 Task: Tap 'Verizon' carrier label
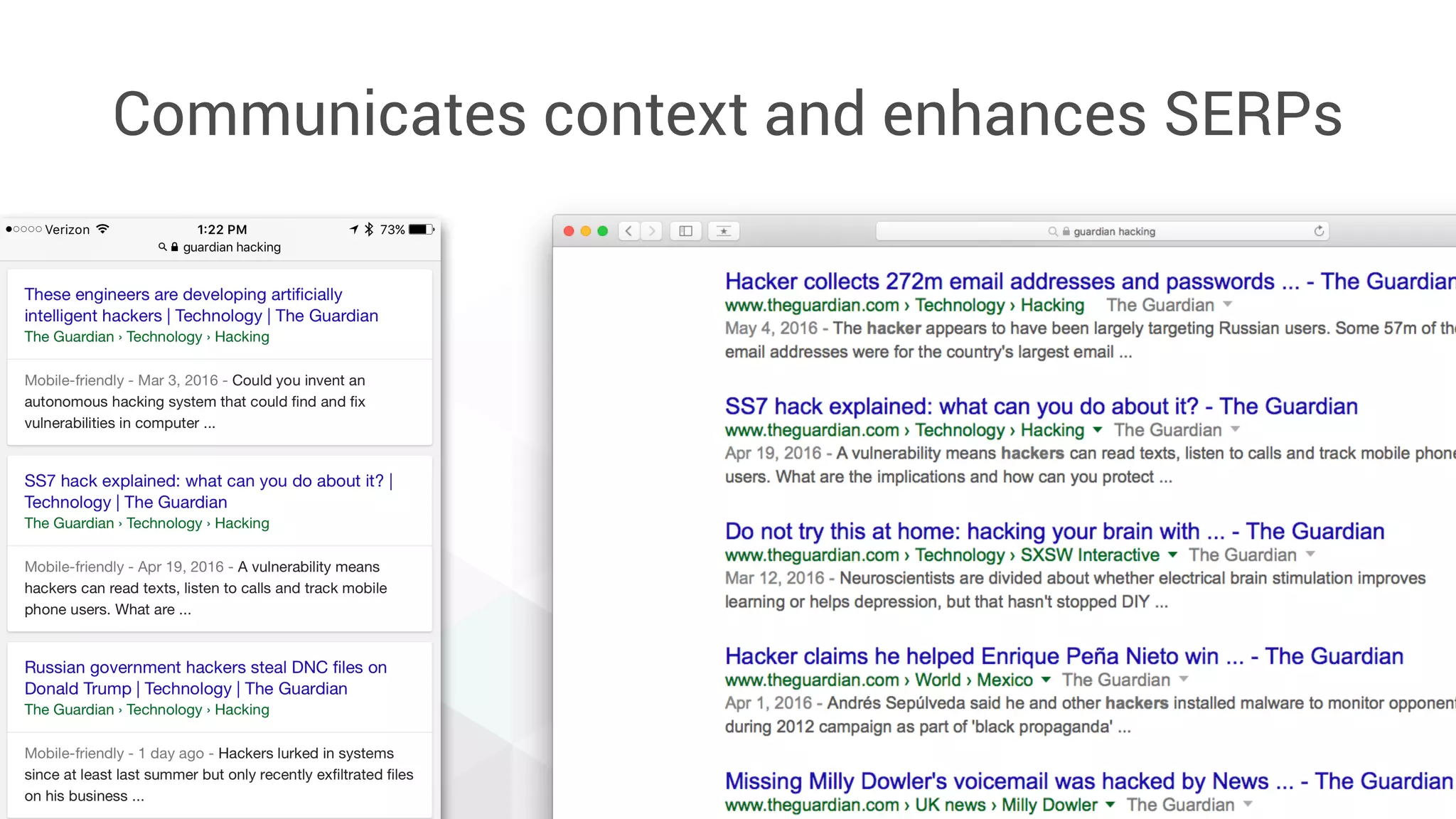[x=68, y=230]
